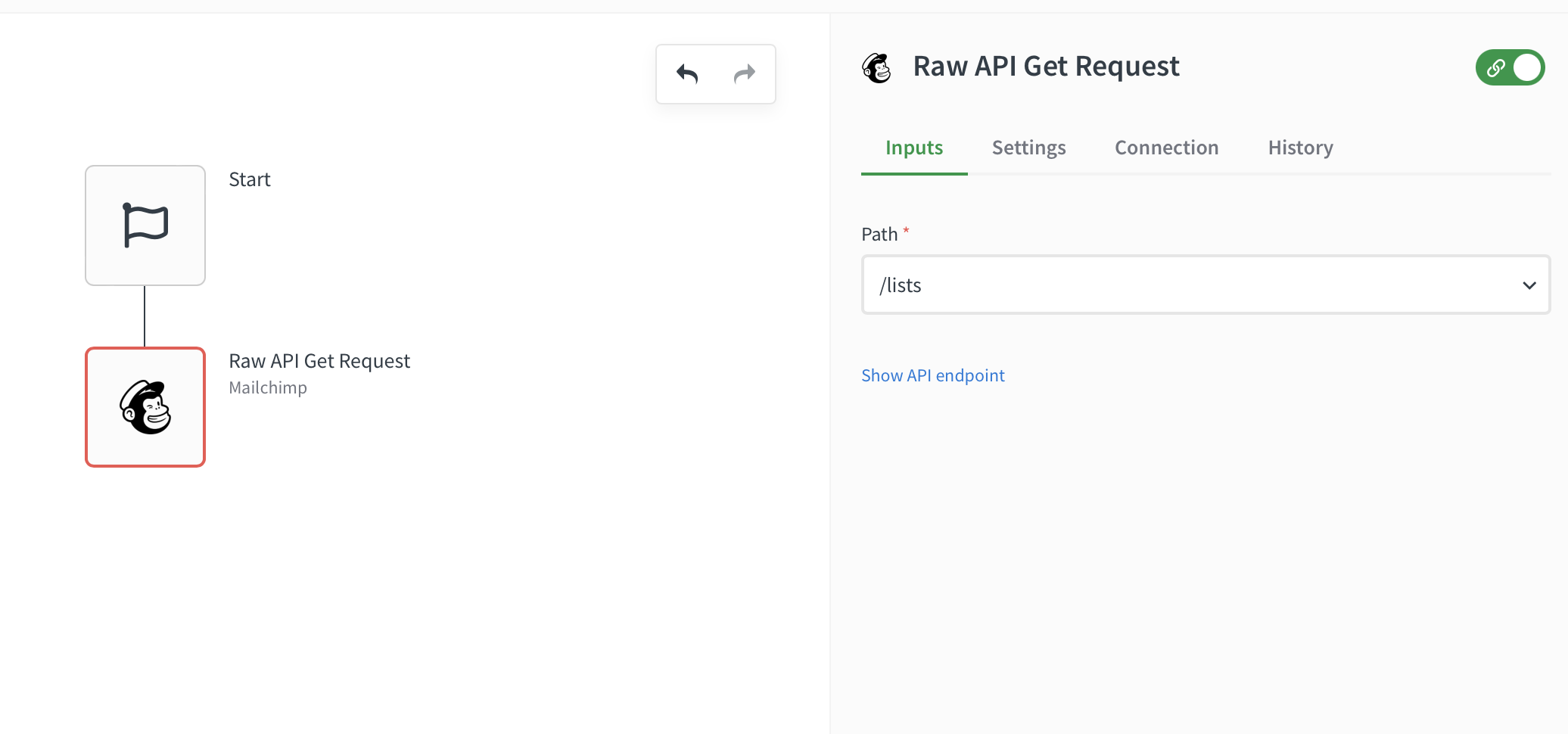The height and width of the screenshot is (734, 1568).
Task: Switch to the History tab
Action: tap(1300, 148)
